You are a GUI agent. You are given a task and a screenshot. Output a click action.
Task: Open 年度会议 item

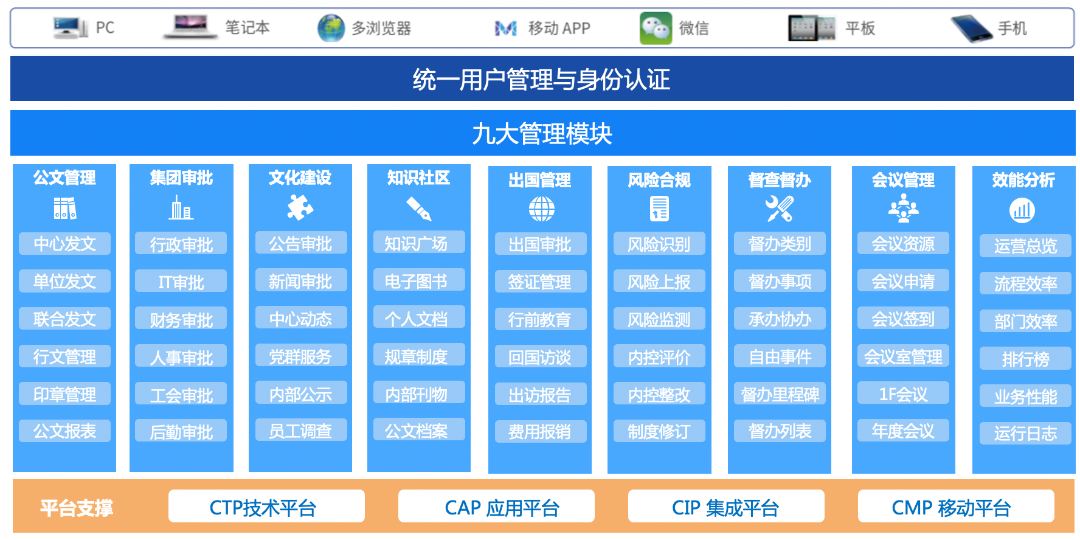903,430
